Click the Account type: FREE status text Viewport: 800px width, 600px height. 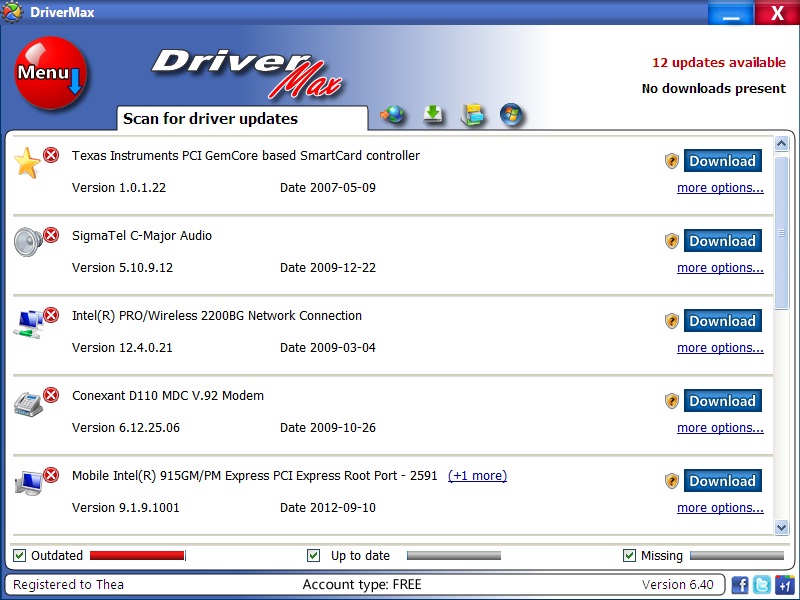point(362,585)
